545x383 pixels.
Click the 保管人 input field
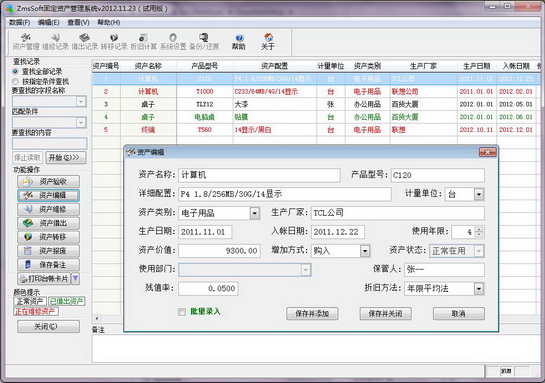[444, 270]
